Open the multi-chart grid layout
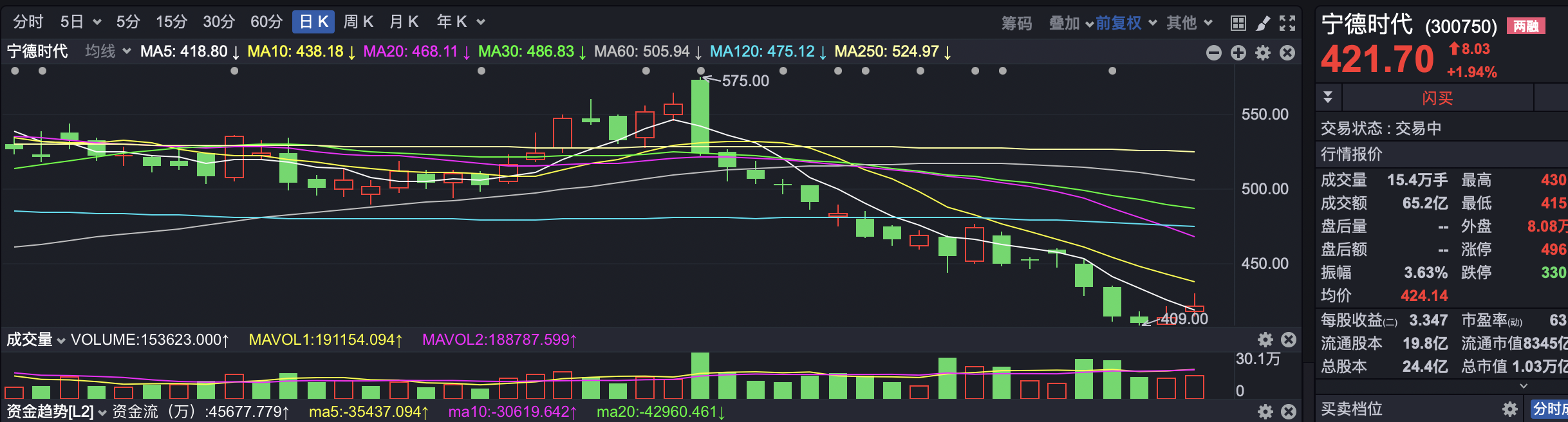This screenshot has width=1568, height=422. tap(1238, 23)
